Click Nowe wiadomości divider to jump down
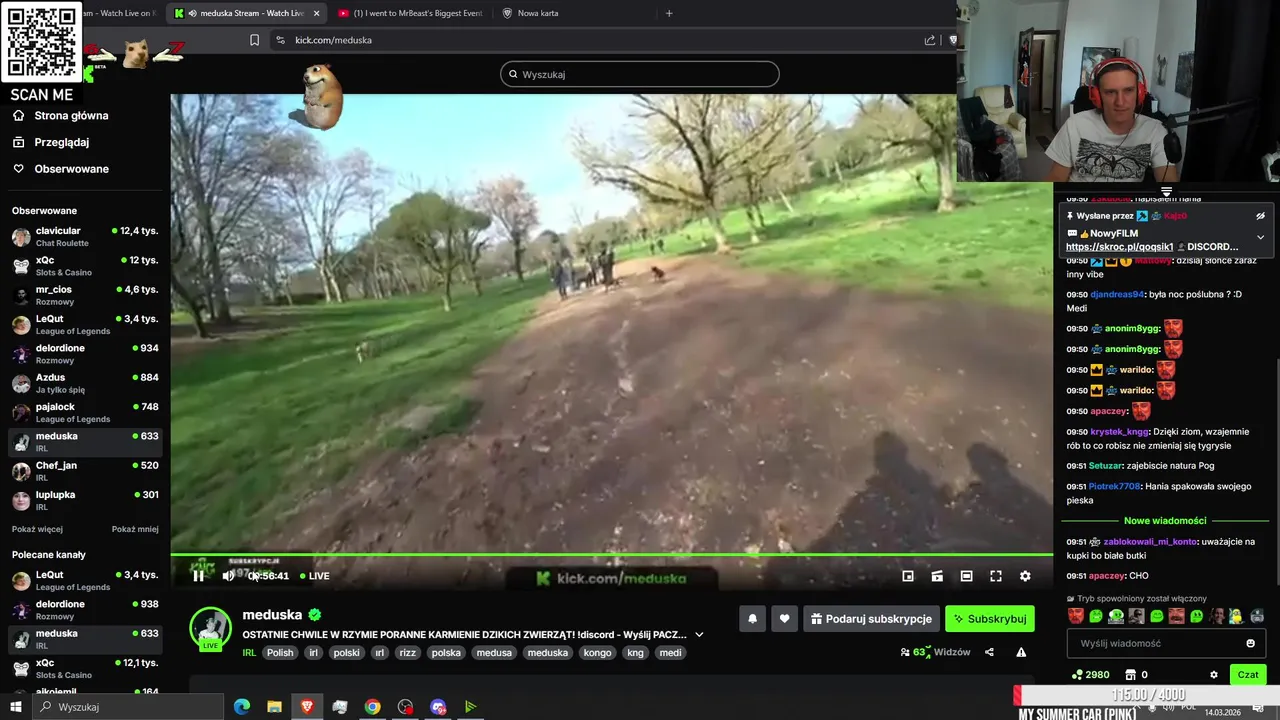The height and width of the screenshot is (720, 1280). click(x=1165, y=521)
